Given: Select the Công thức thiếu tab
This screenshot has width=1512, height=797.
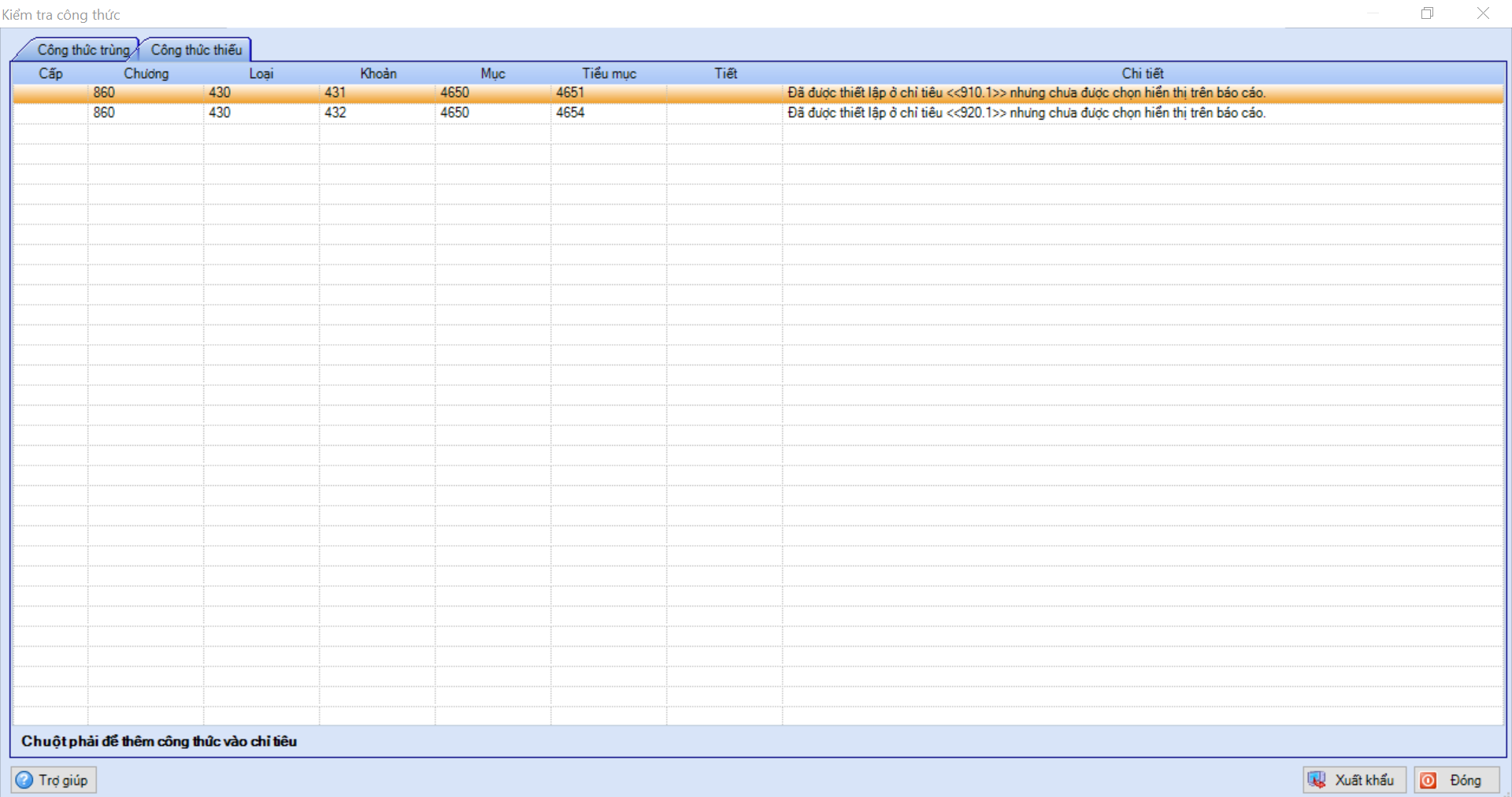Looking at the screenshot, I should coord(196,50).
